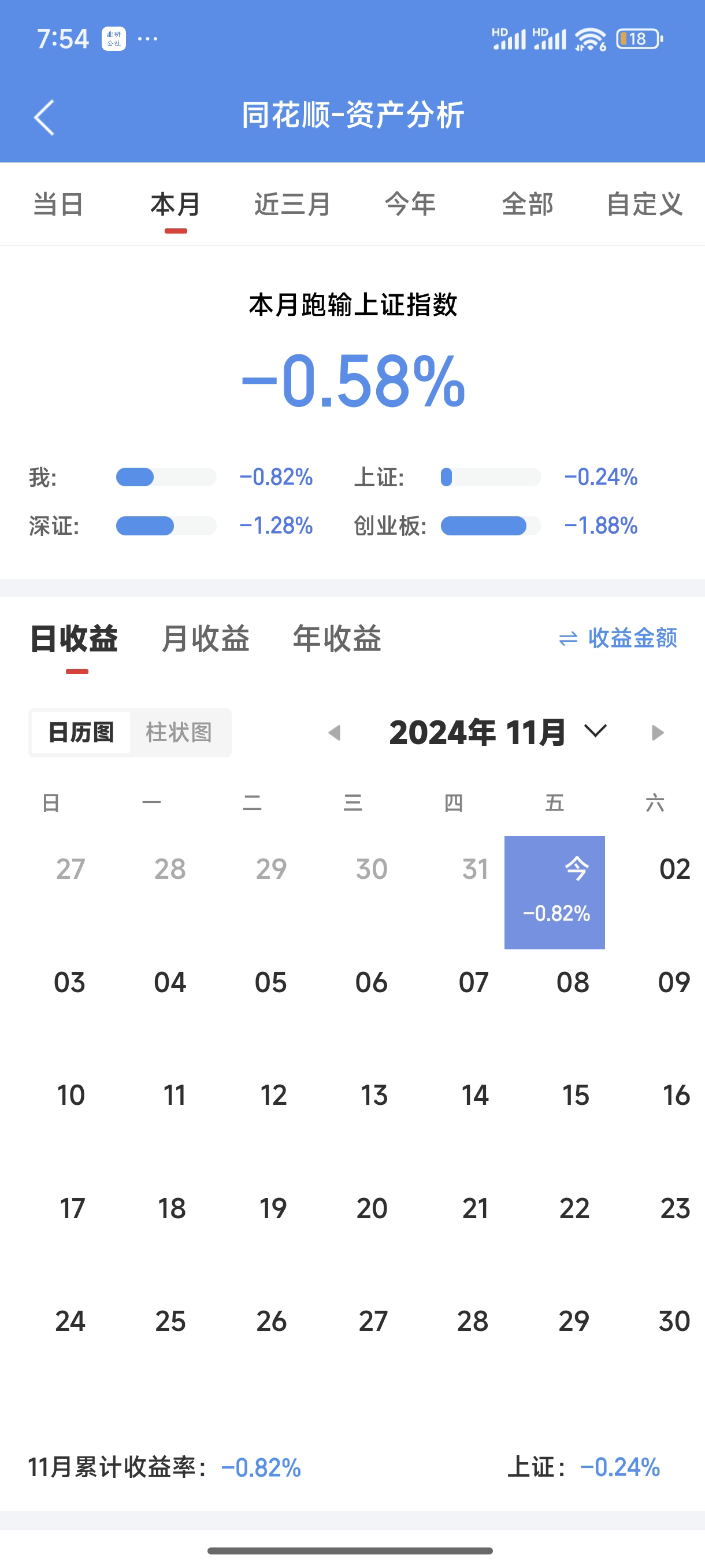The height and width of the screenshot is (1568, 705).
Task: Select calendar date 13
Action: tap(374, 1096)
